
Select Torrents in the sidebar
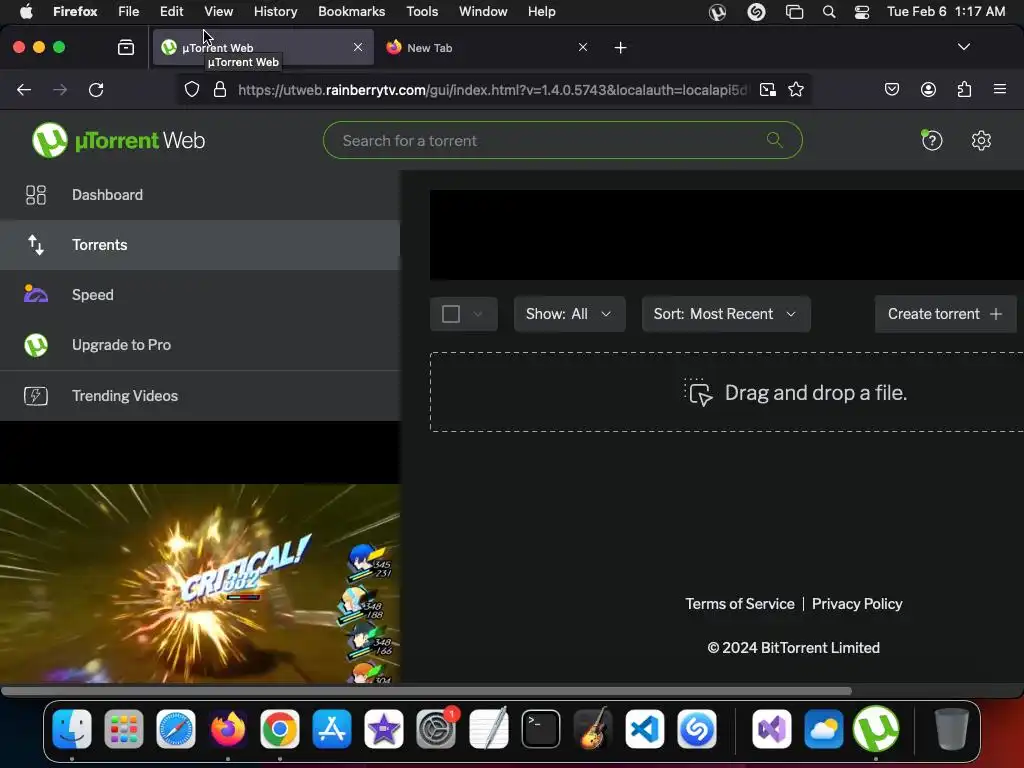point(200,245)
